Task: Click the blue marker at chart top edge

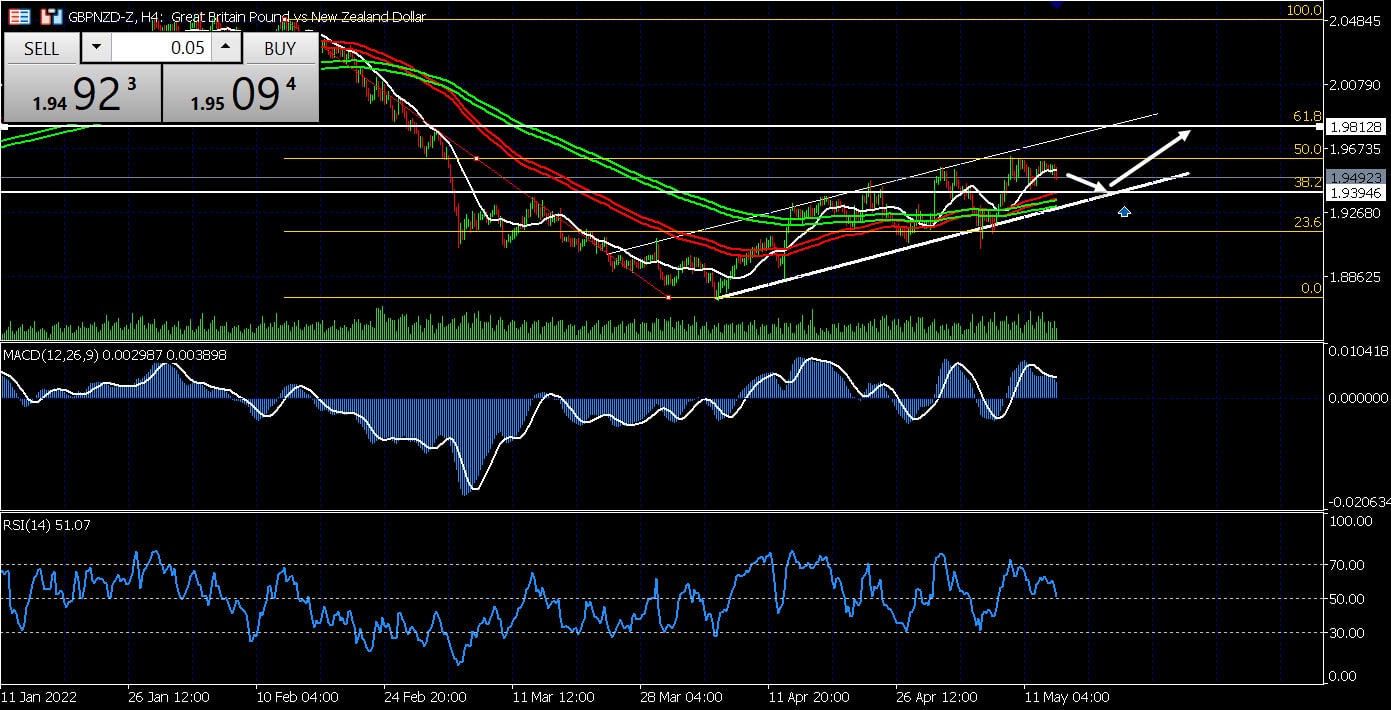Action: click(x=1057, y=4)
